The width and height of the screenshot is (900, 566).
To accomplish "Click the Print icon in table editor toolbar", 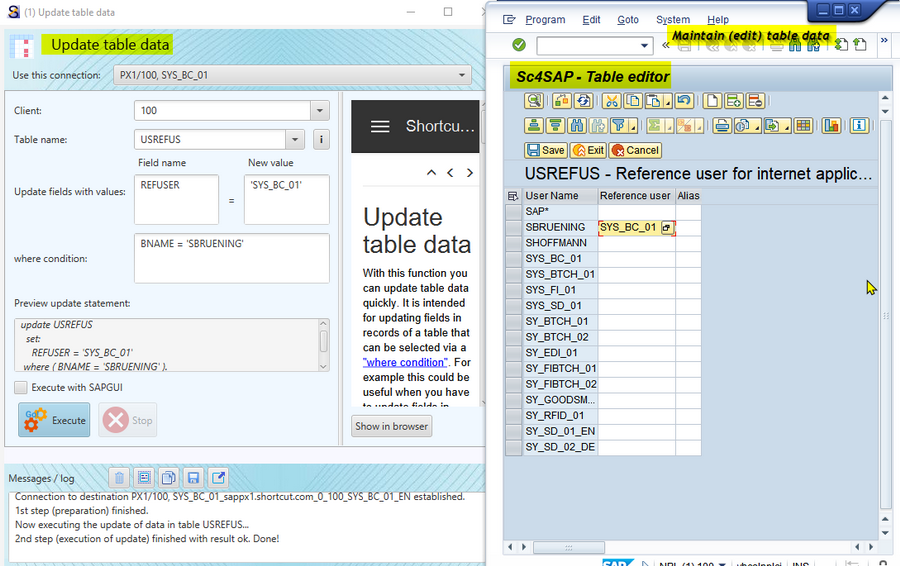I will tap(721, 126).
